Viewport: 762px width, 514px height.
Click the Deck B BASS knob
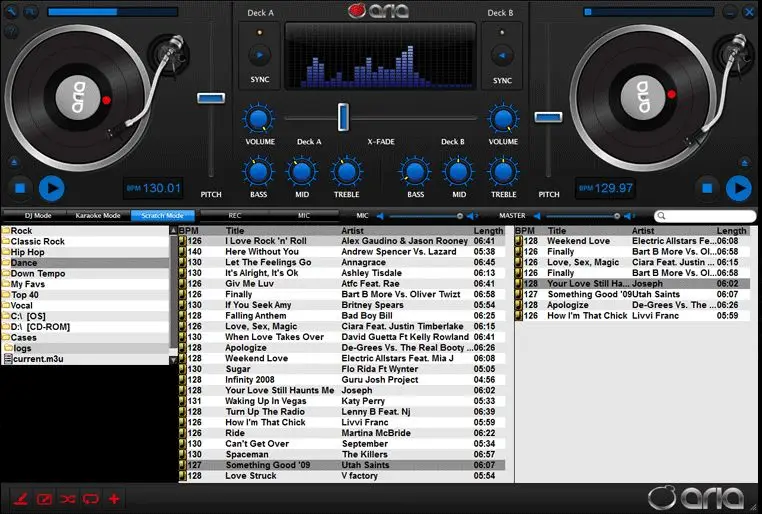415,171
